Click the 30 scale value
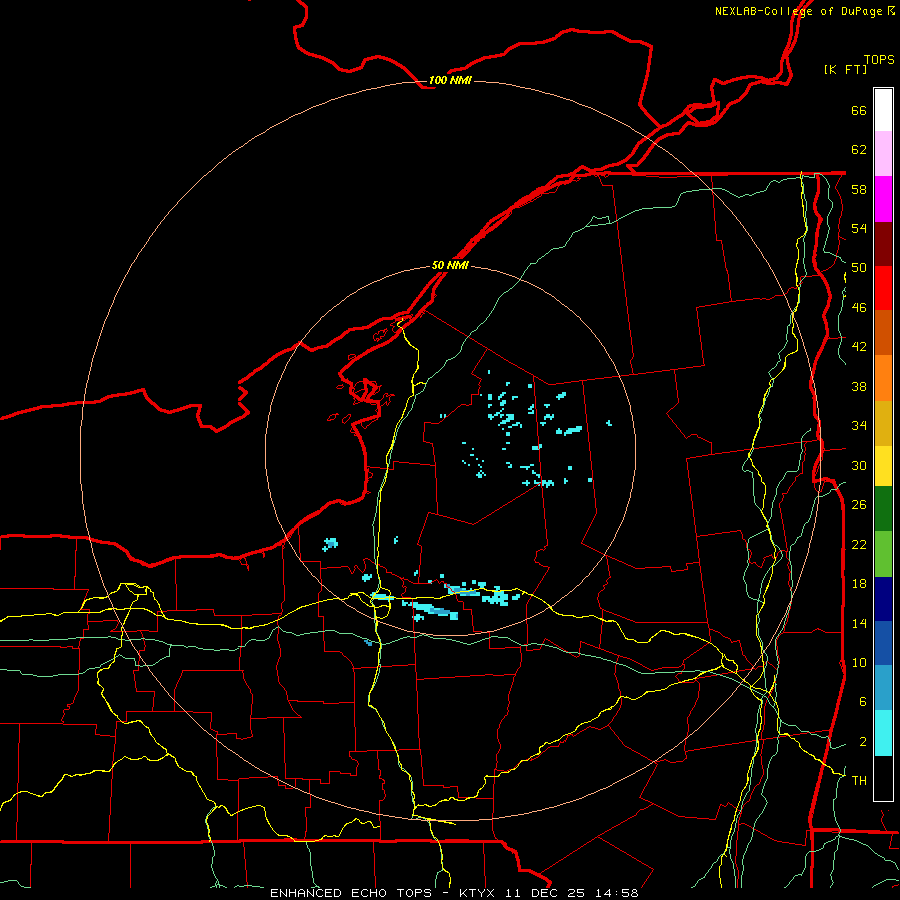900x900 pixels. (859, 465)
